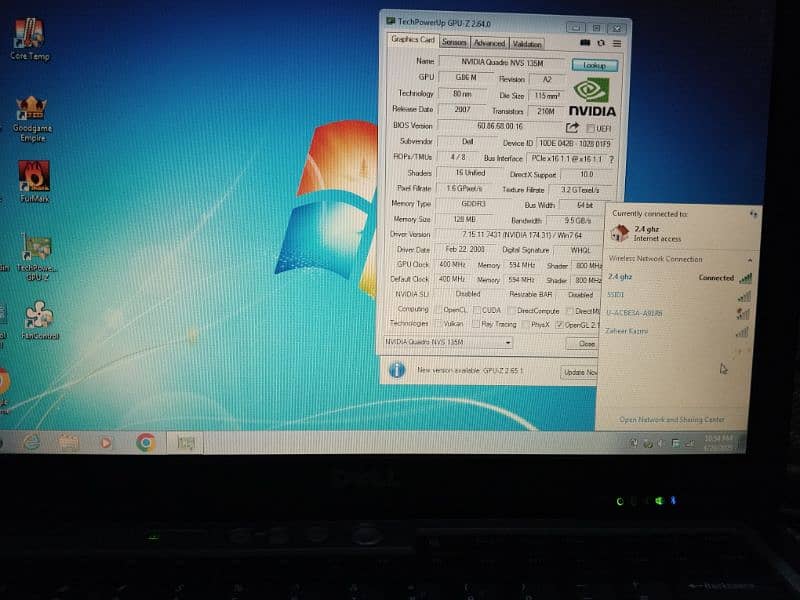Launch Goodgame Empire from the desktop
800x600 pixels.
pyautogui.click(x=32, y=119)
